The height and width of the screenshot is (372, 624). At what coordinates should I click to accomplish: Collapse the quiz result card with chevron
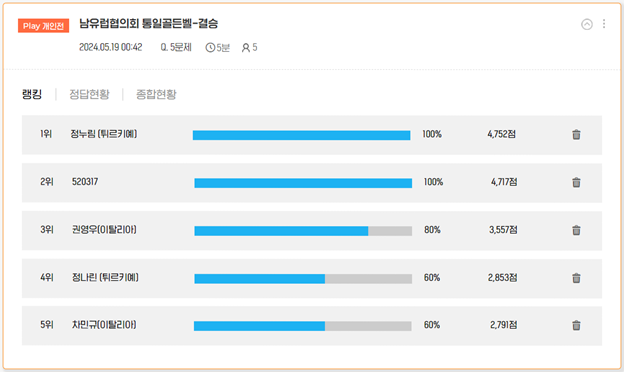click(587, 24)
